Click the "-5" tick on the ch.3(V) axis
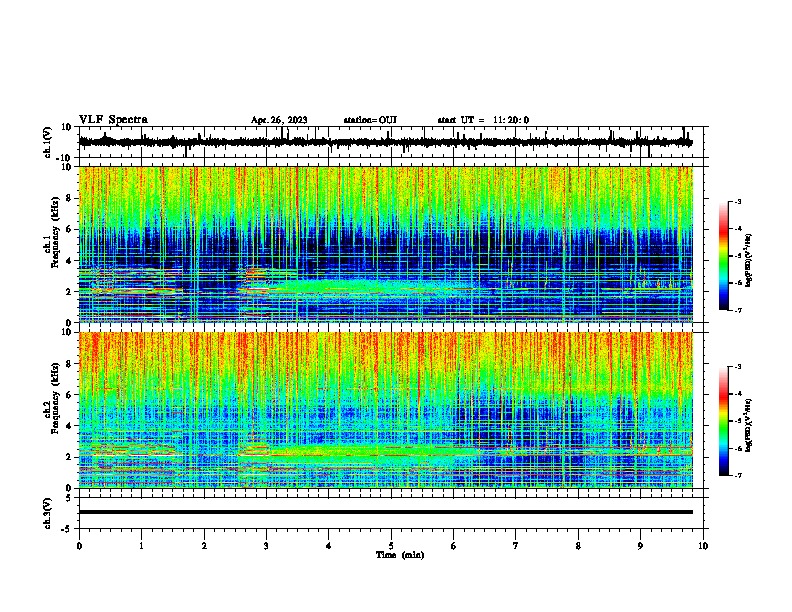 [x=67, y=529]
